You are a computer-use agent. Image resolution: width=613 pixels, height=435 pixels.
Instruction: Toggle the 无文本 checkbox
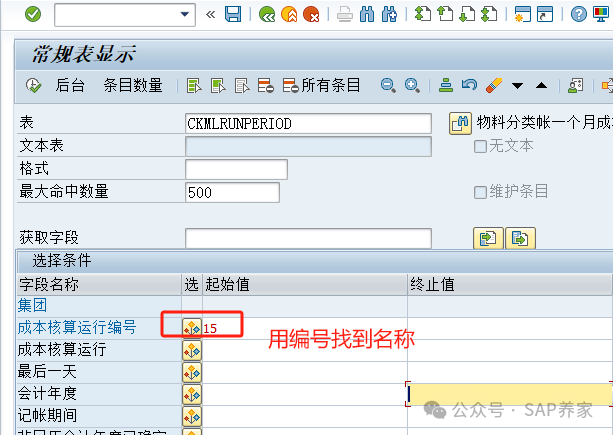480,147
